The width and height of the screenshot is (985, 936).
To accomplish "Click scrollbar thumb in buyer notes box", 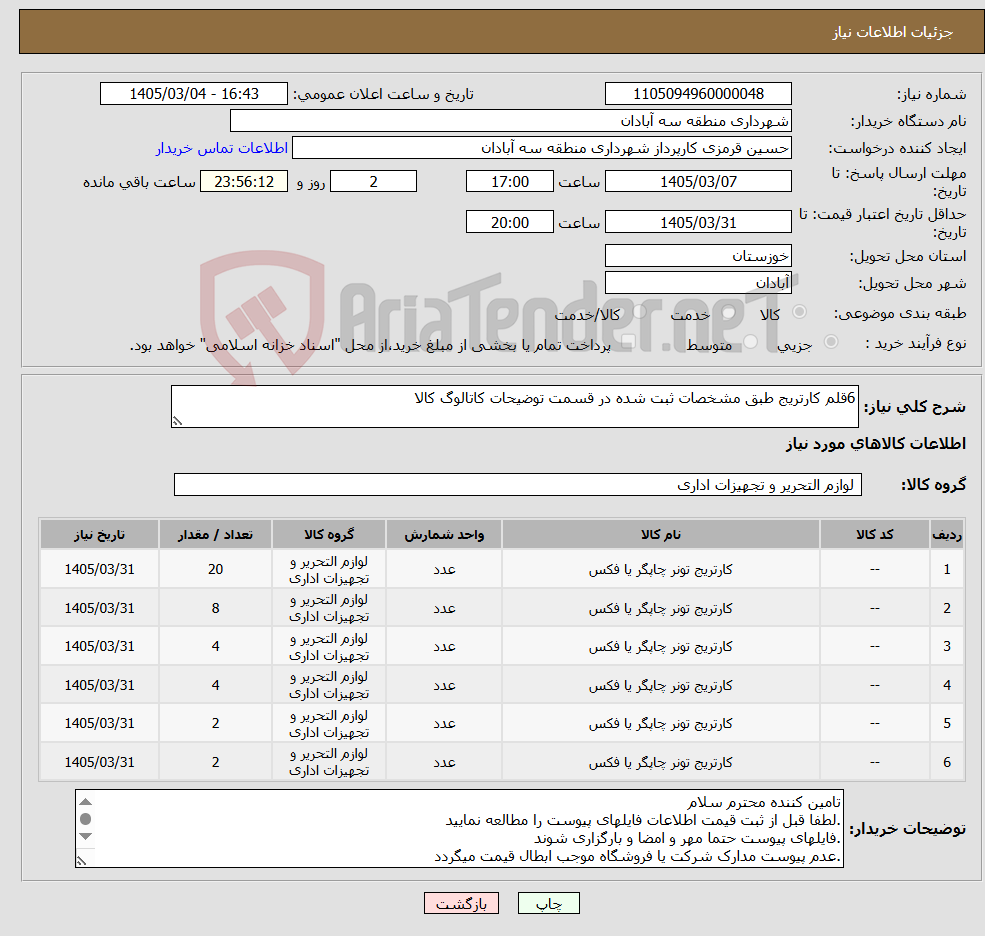I will [86, 819].
